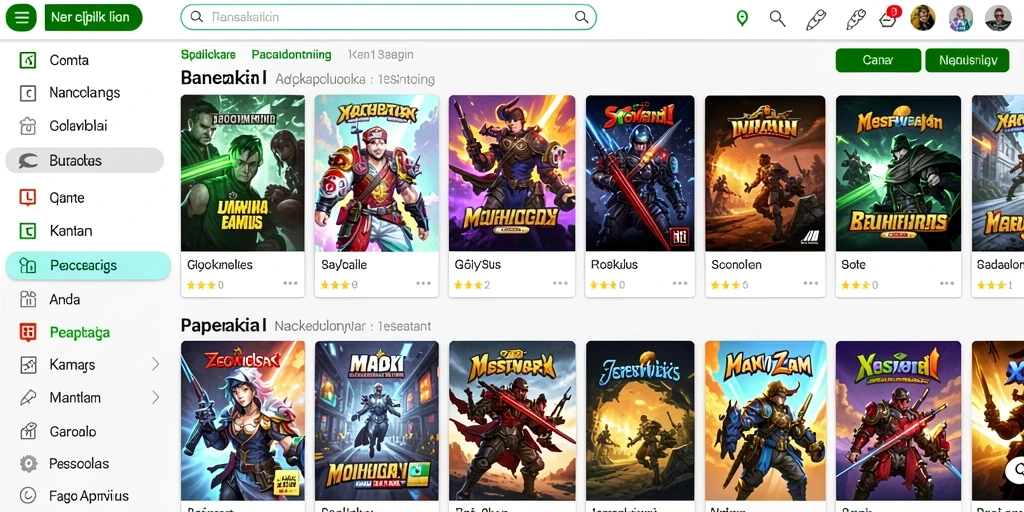Open the 'ManiZam' game thumbnail in the second row

(x=765, y=421)
